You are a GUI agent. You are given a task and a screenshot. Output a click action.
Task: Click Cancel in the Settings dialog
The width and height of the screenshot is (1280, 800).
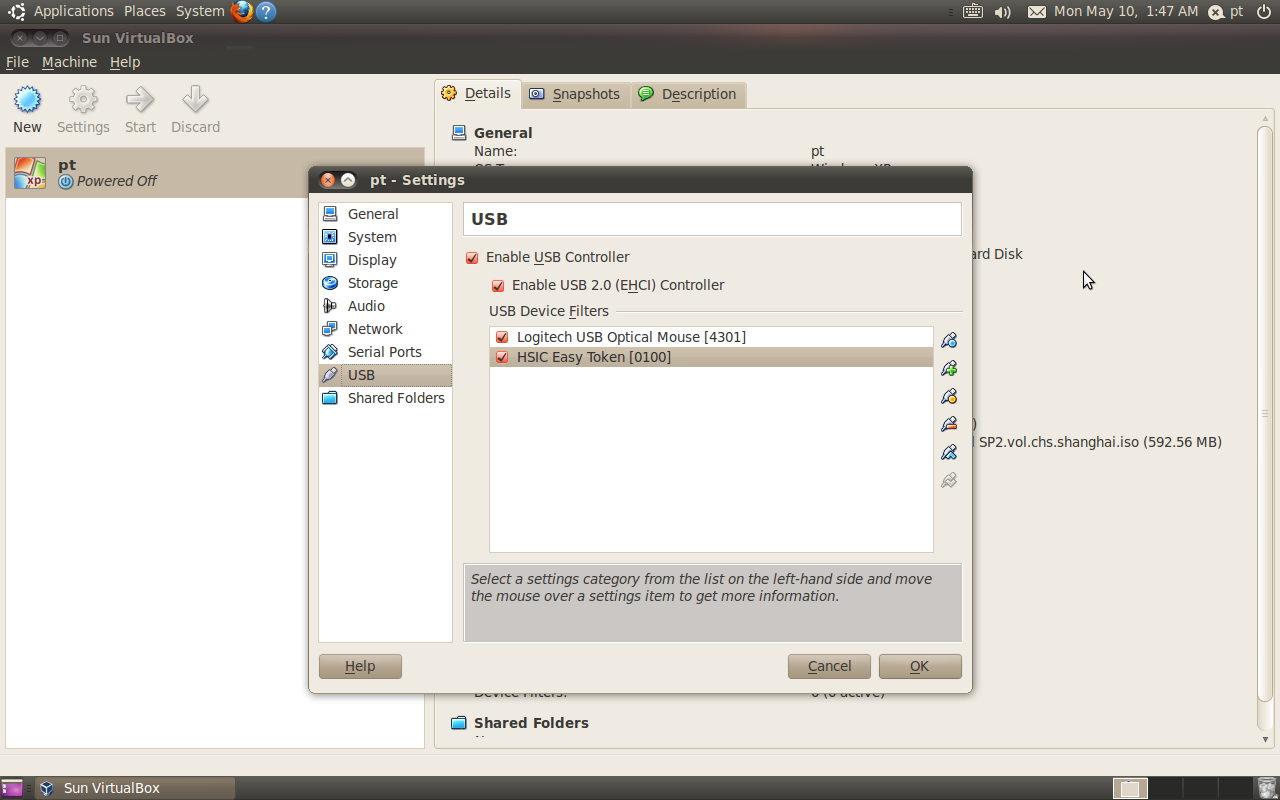829,666
